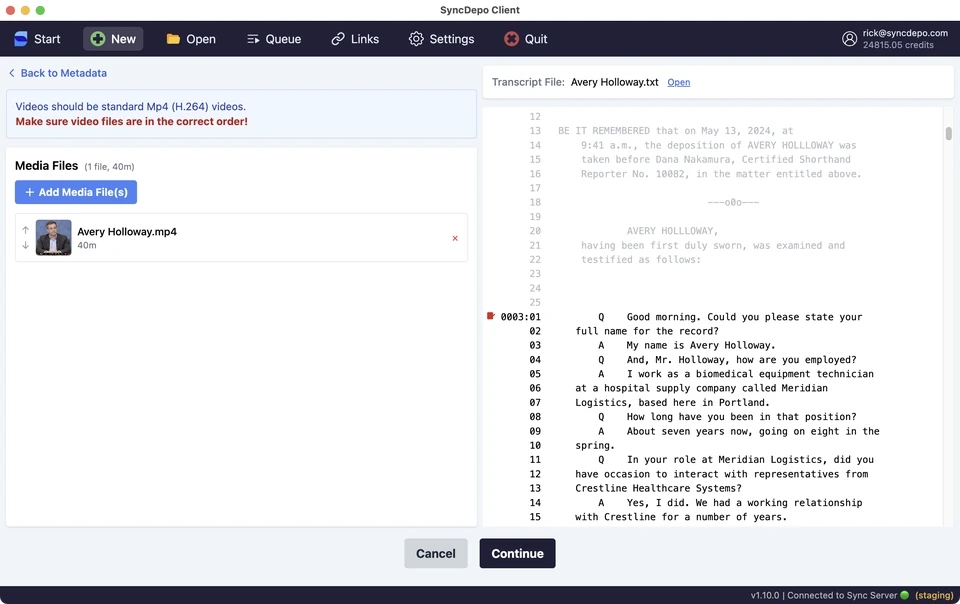
Task: Click the Avery Holloway.mp4 video thumbnail
Action: [x=53, y=237]
